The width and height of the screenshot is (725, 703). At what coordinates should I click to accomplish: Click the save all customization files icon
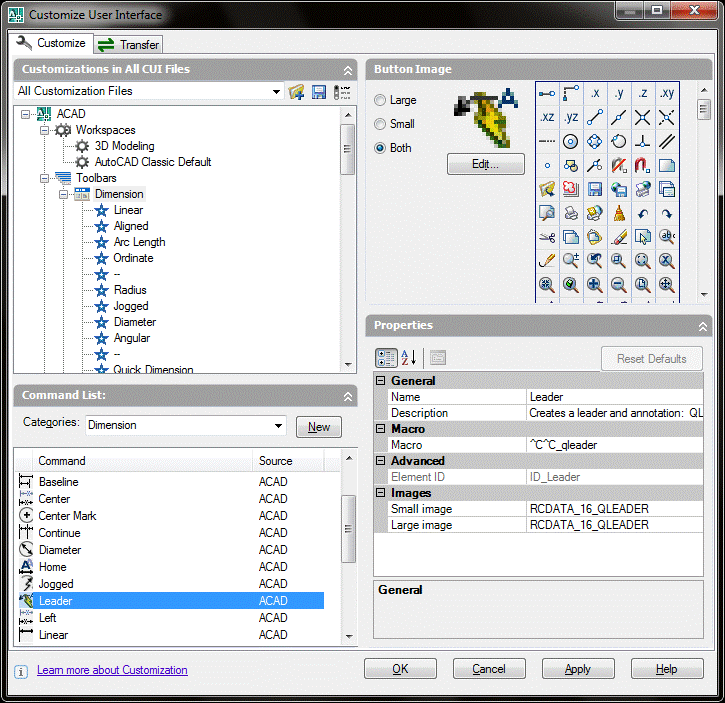319,92
